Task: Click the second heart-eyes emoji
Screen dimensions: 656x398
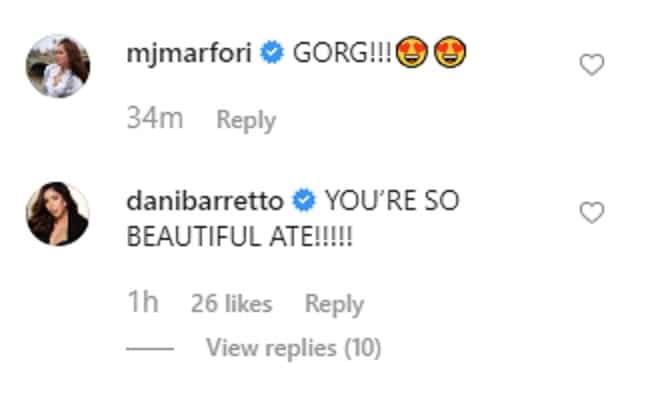Action: 450,52
